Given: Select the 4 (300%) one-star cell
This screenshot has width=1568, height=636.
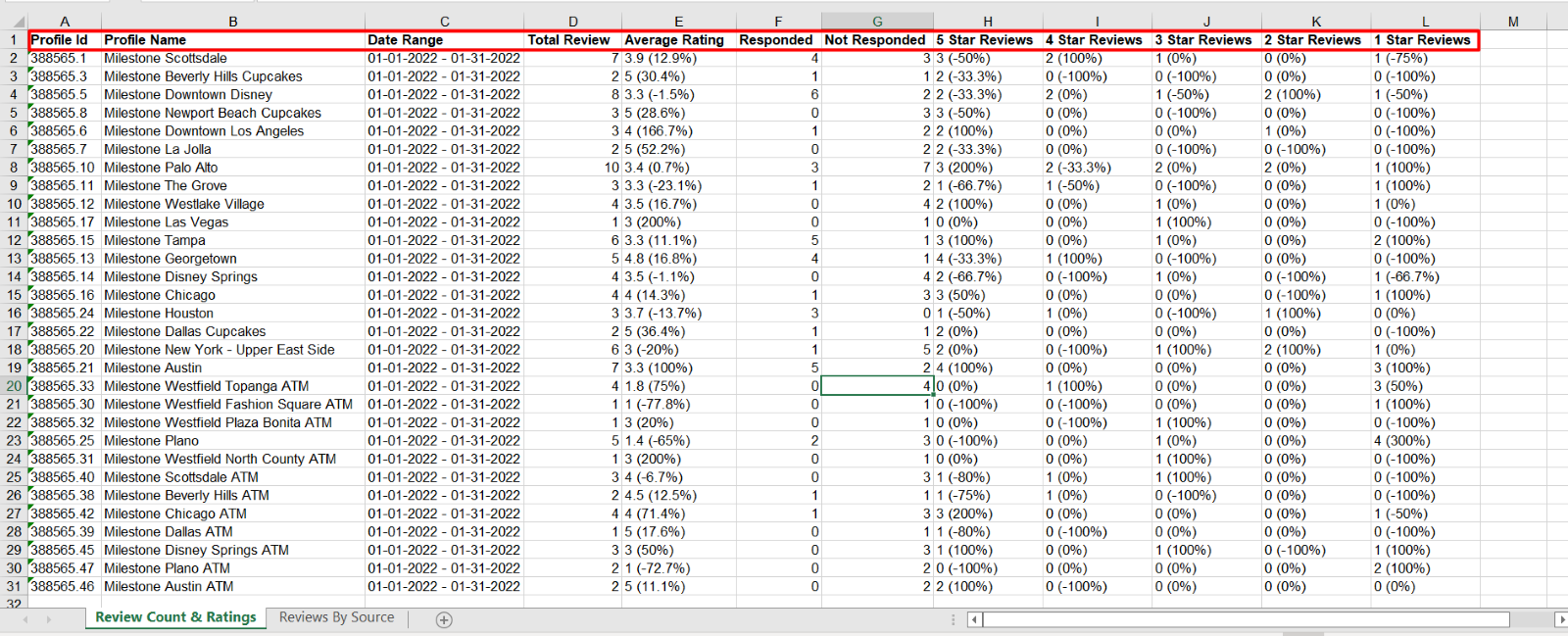Looking at the screenshot, I should coord(1426,441).
